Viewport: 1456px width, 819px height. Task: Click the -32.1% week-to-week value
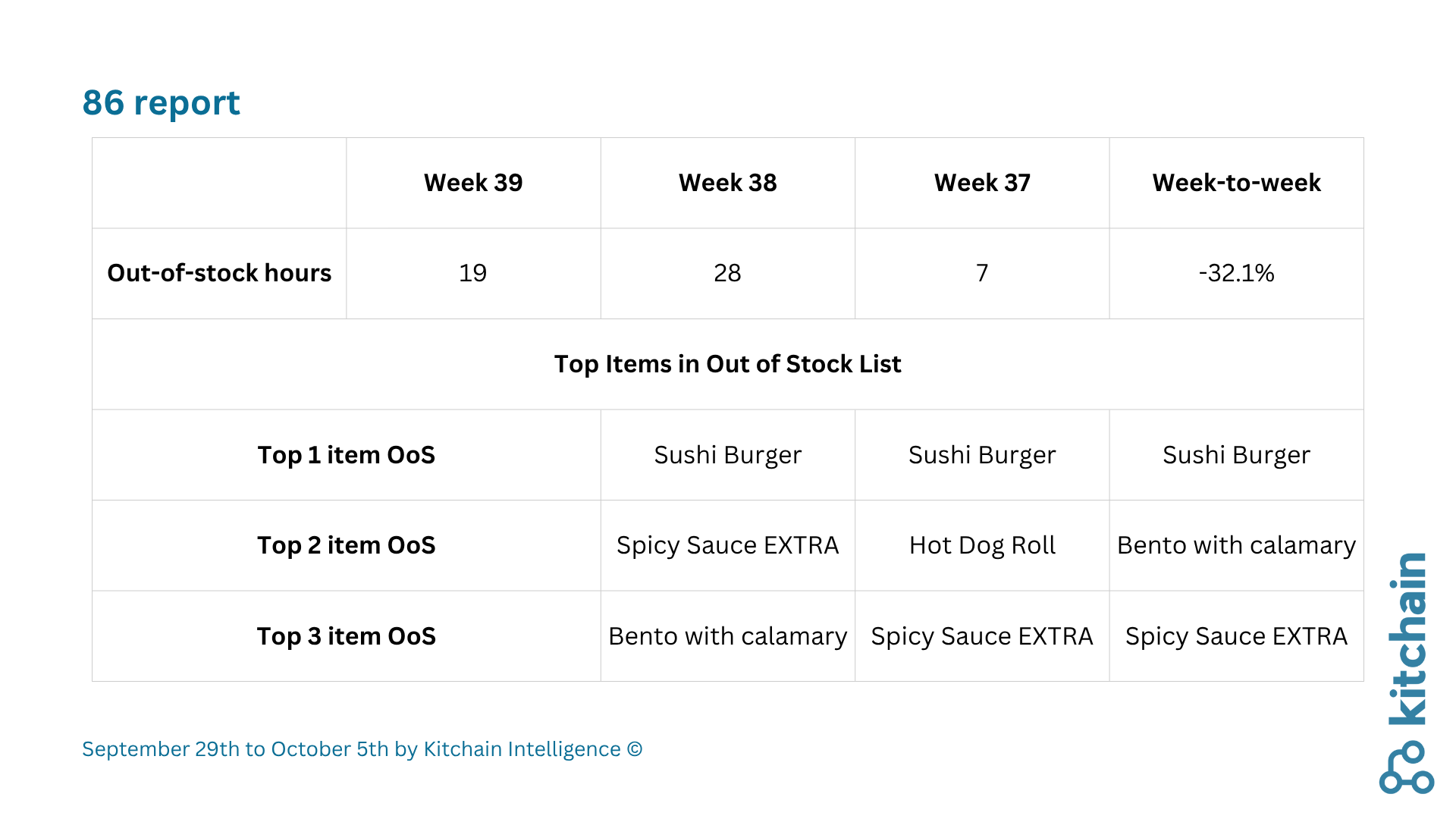tap(1236, 273)
